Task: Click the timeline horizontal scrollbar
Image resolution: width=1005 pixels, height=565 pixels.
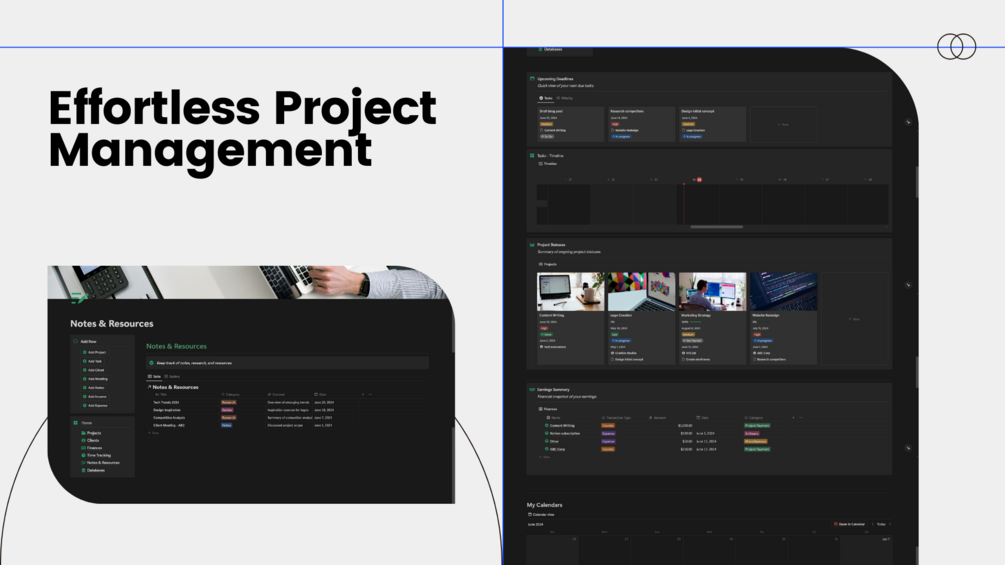Action: tap(717, 227)
